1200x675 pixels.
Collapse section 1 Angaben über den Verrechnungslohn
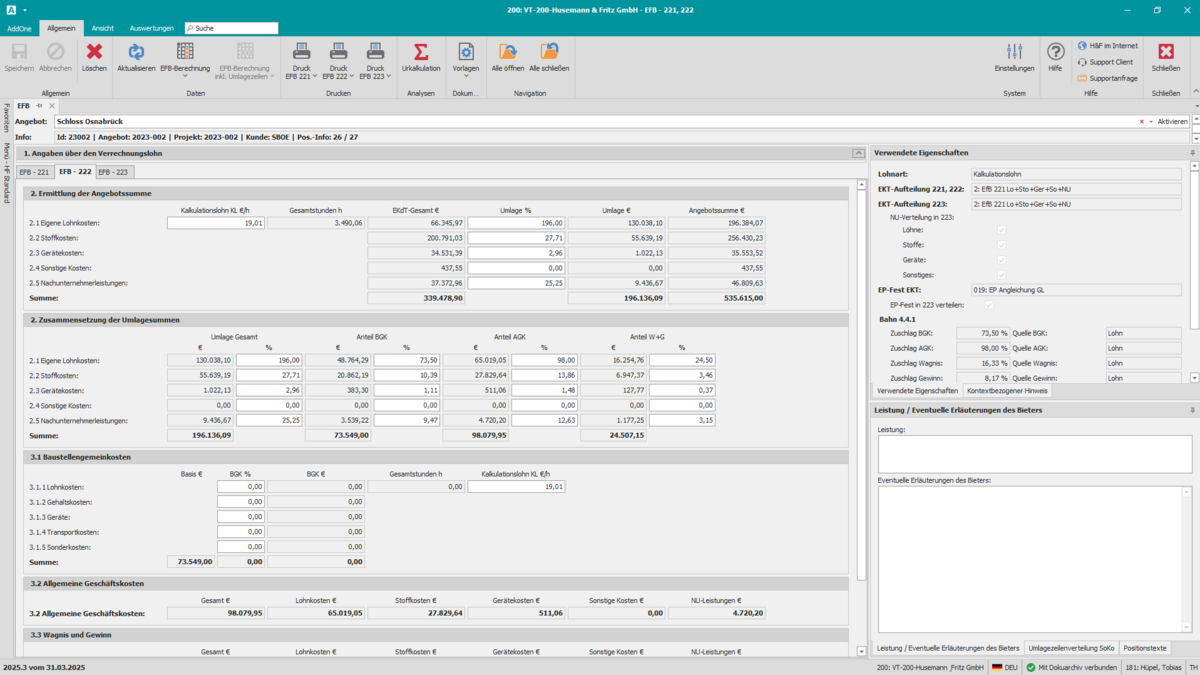tap(858, 153)
